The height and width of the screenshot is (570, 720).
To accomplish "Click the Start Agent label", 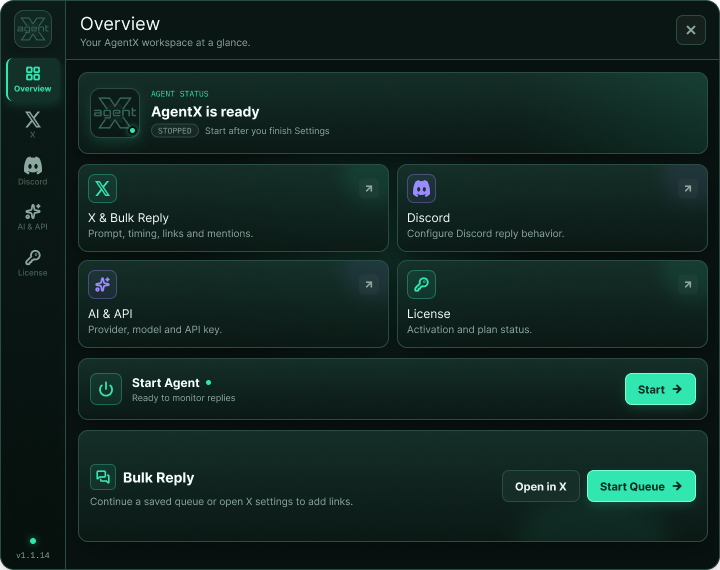I will [x=165, y=383].
